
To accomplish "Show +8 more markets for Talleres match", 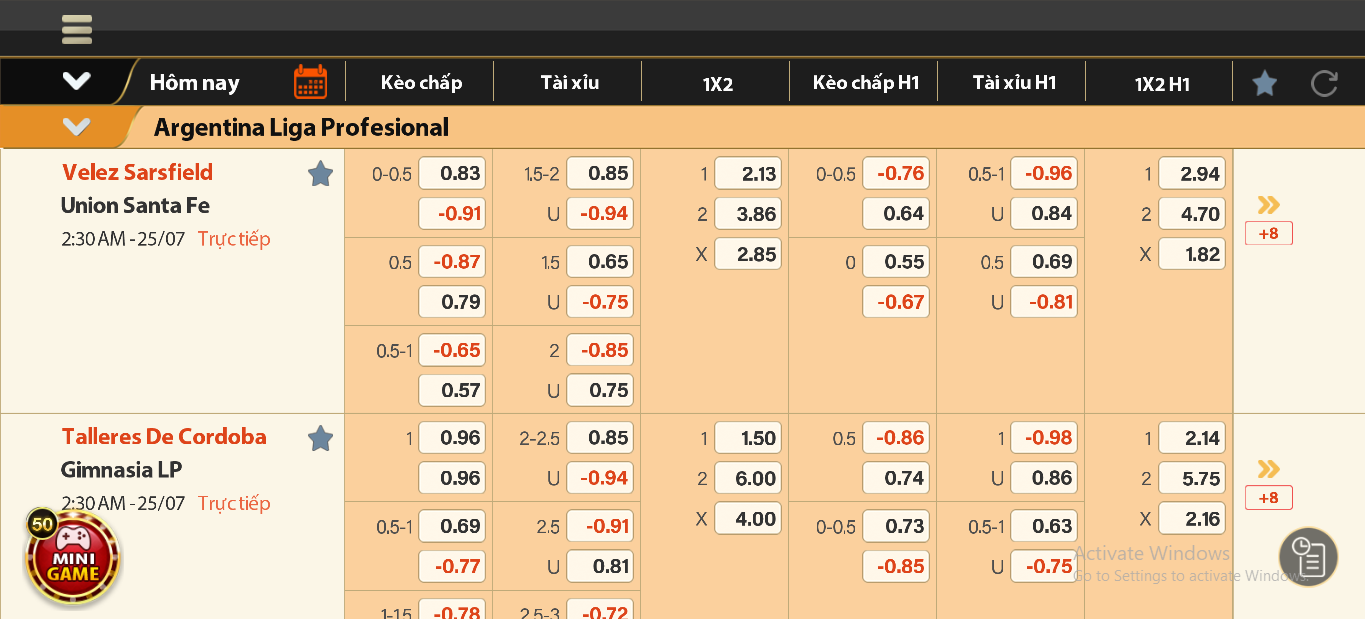I will (x=1268, y=498).
